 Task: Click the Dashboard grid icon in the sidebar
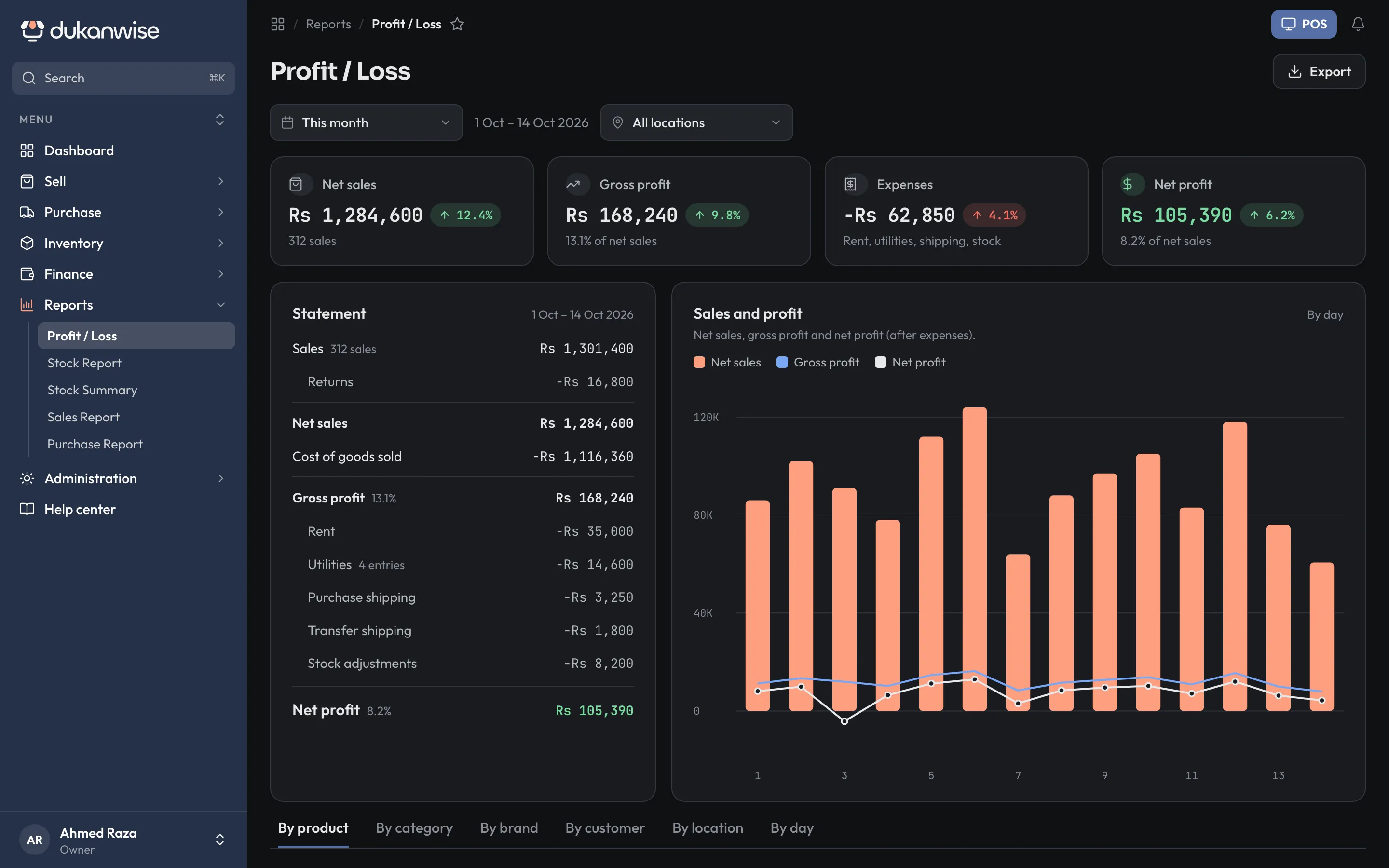27,150
